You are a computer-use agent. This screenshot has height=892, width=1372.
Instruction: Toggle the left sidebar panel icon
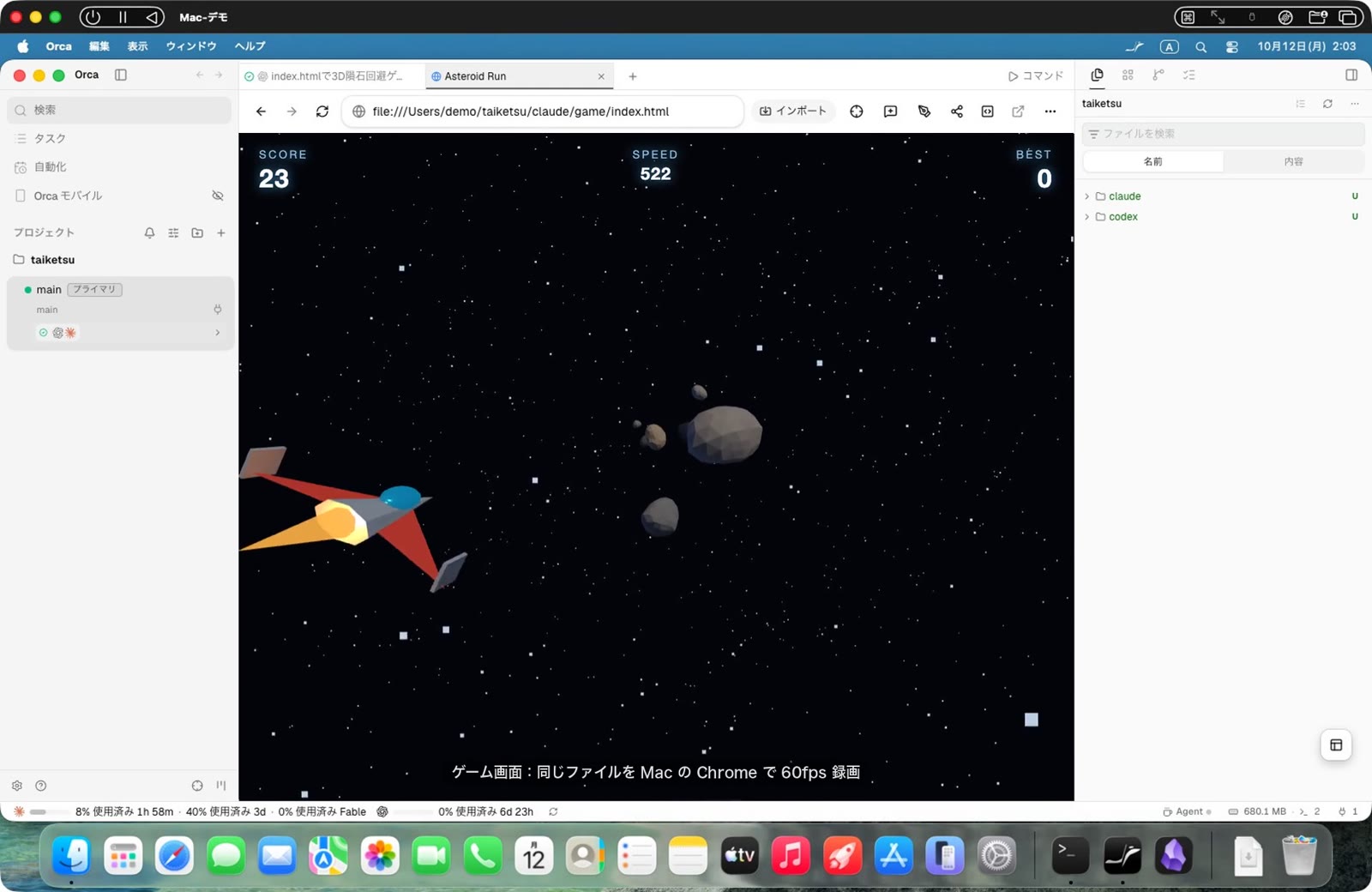121,75
